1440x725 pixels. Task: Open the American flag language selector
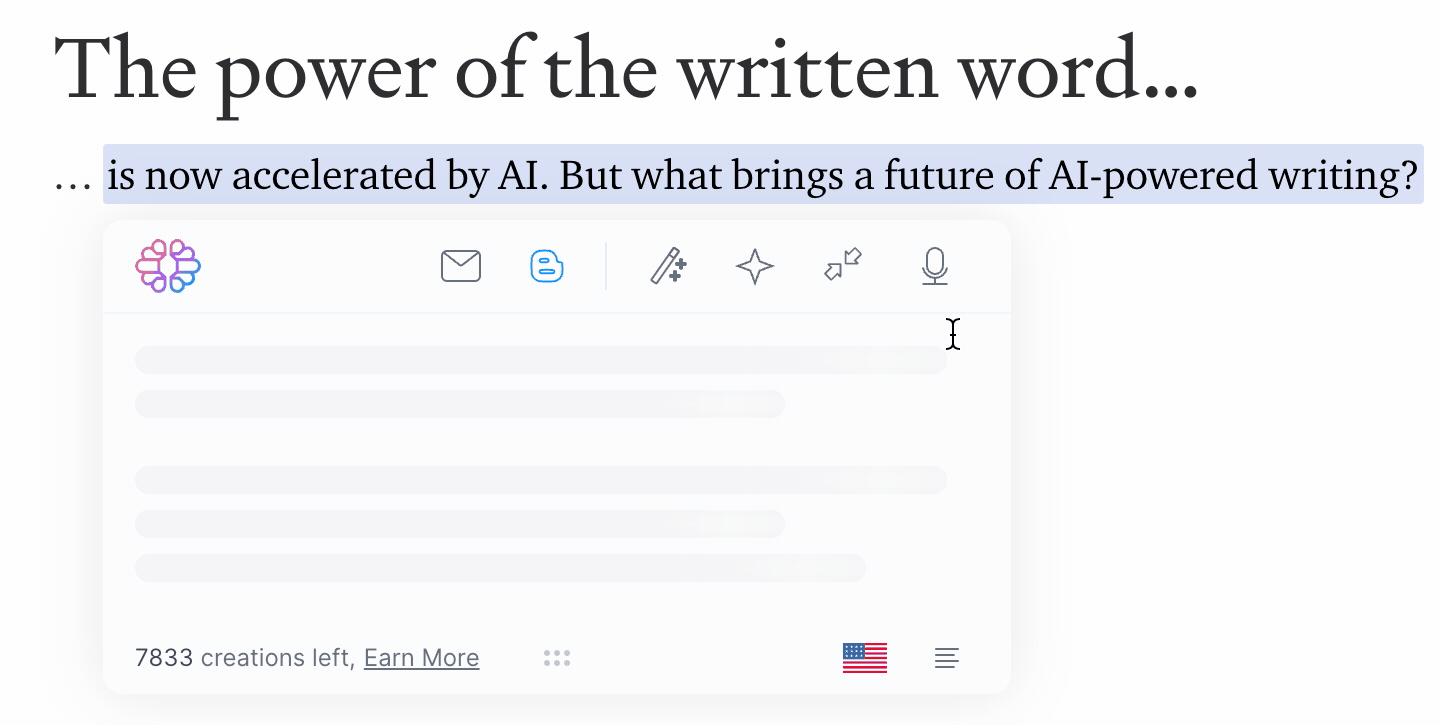(x=864, y=658)
